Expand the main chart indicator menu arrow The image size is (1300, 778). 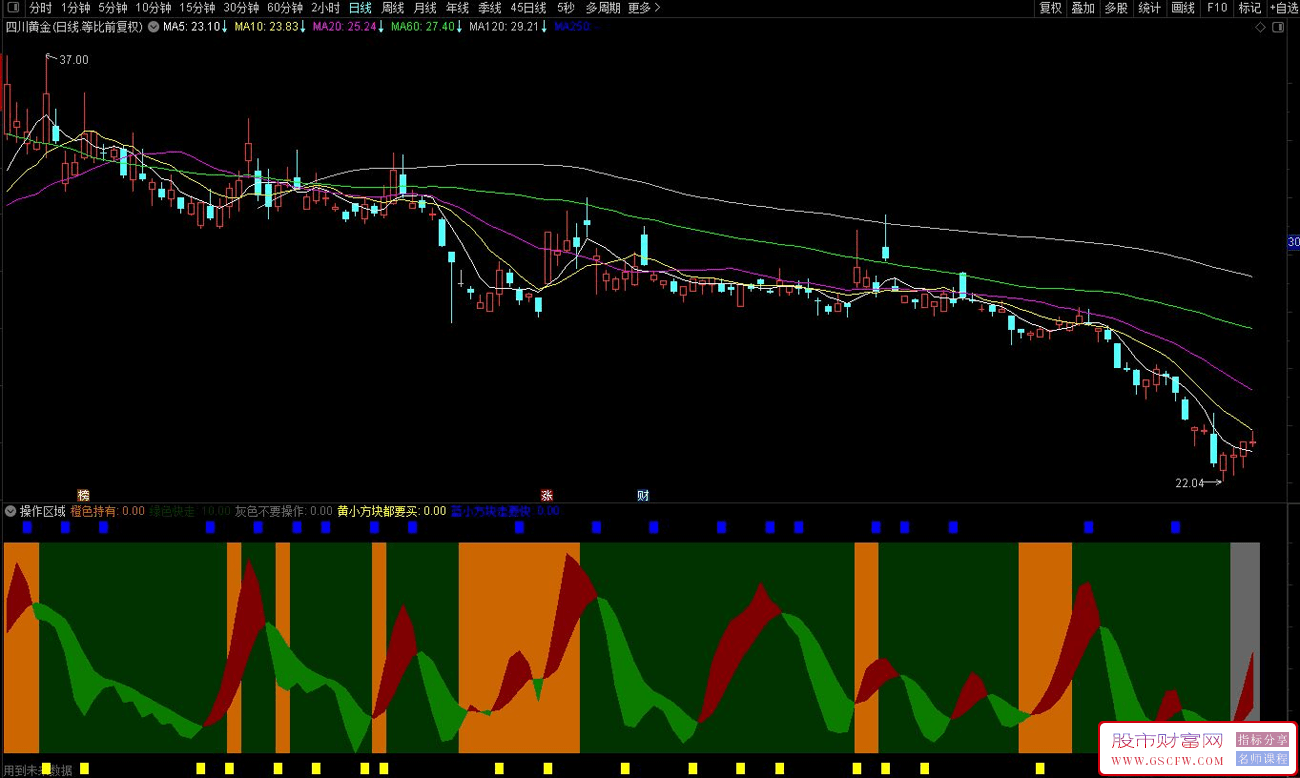coord(153,27)
